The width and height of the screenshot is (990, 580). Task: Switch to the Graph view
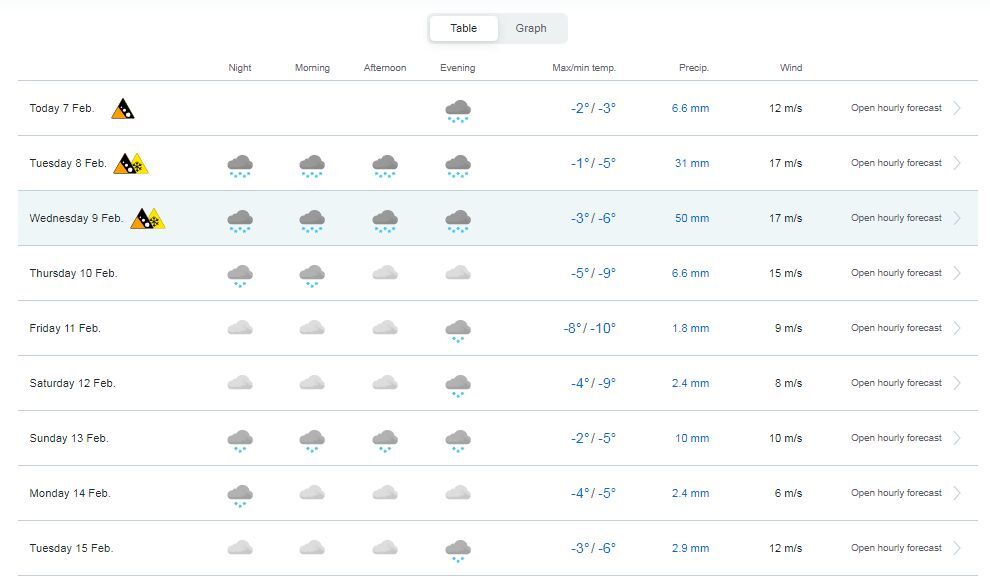[x=531, y=28]
